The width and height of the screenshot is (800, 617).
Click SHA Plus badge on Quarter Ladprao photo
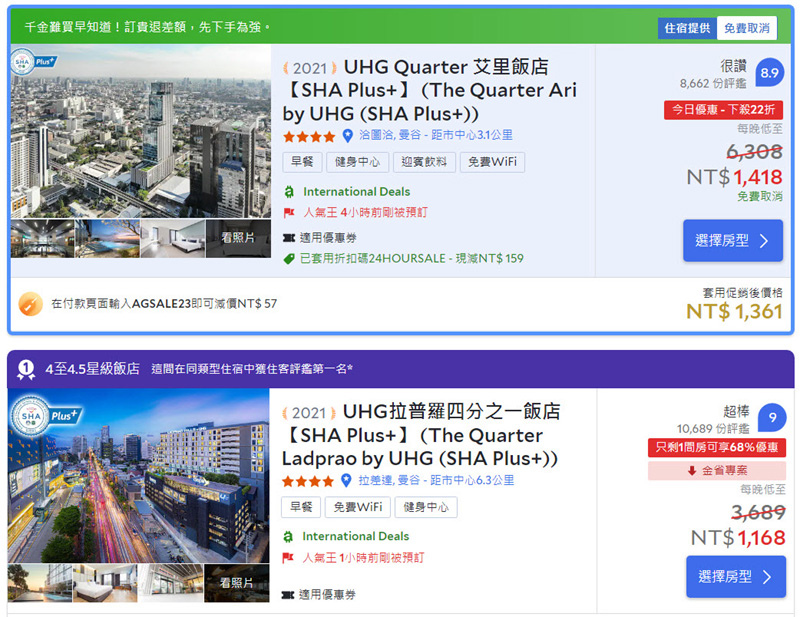46,415
